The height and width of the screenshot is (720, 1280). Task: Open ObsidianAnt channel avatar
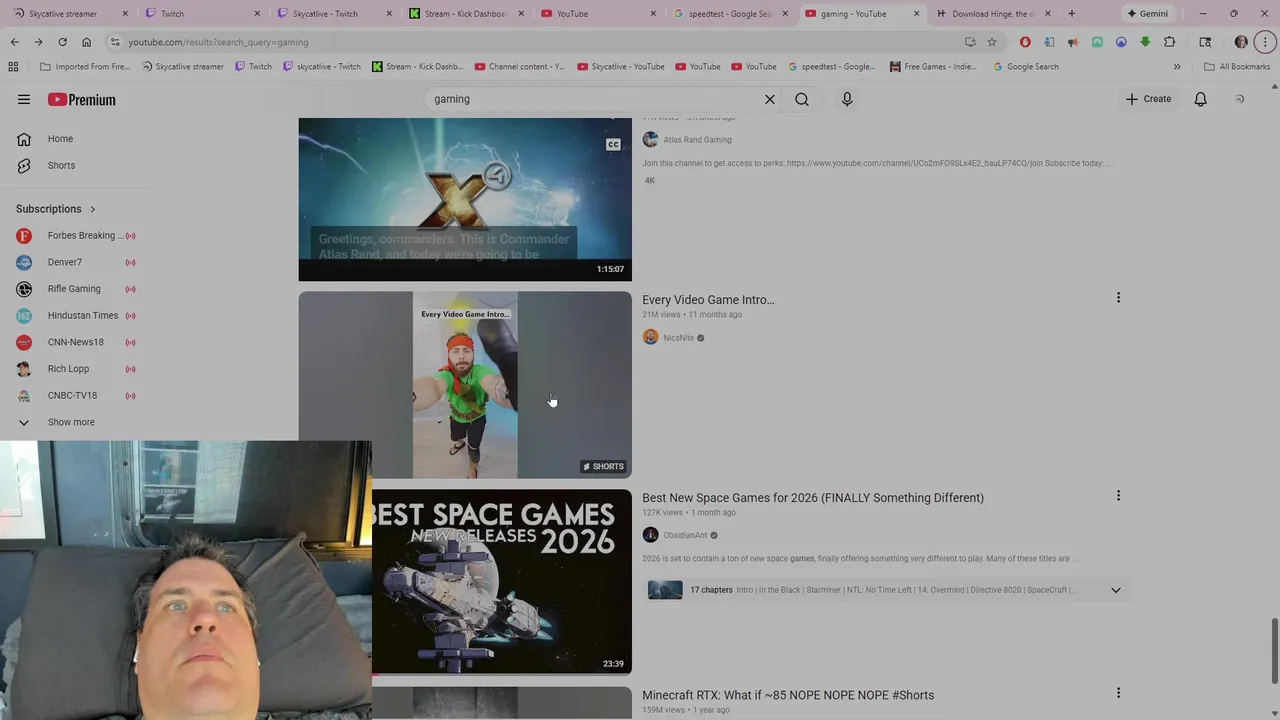tap(650, 535)
